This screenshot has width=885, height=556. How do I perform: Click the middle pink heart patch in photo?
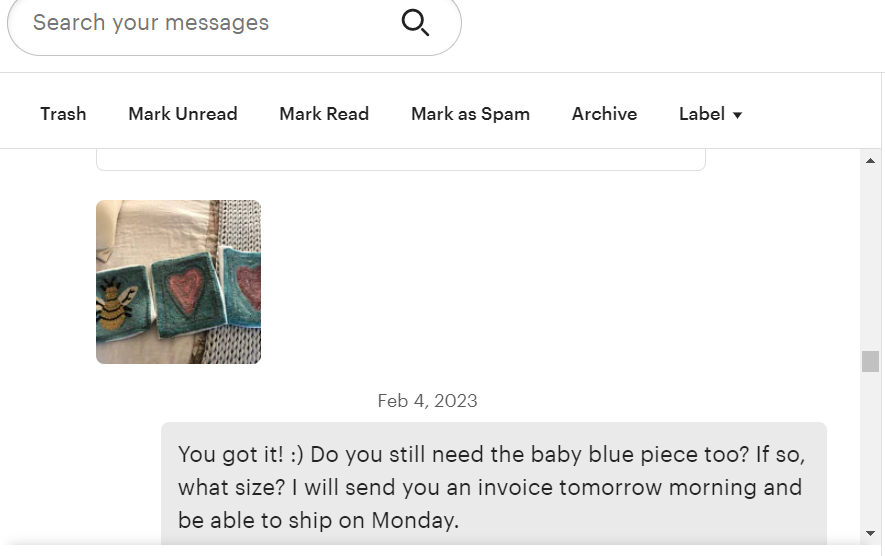click(x=187, y=290)
